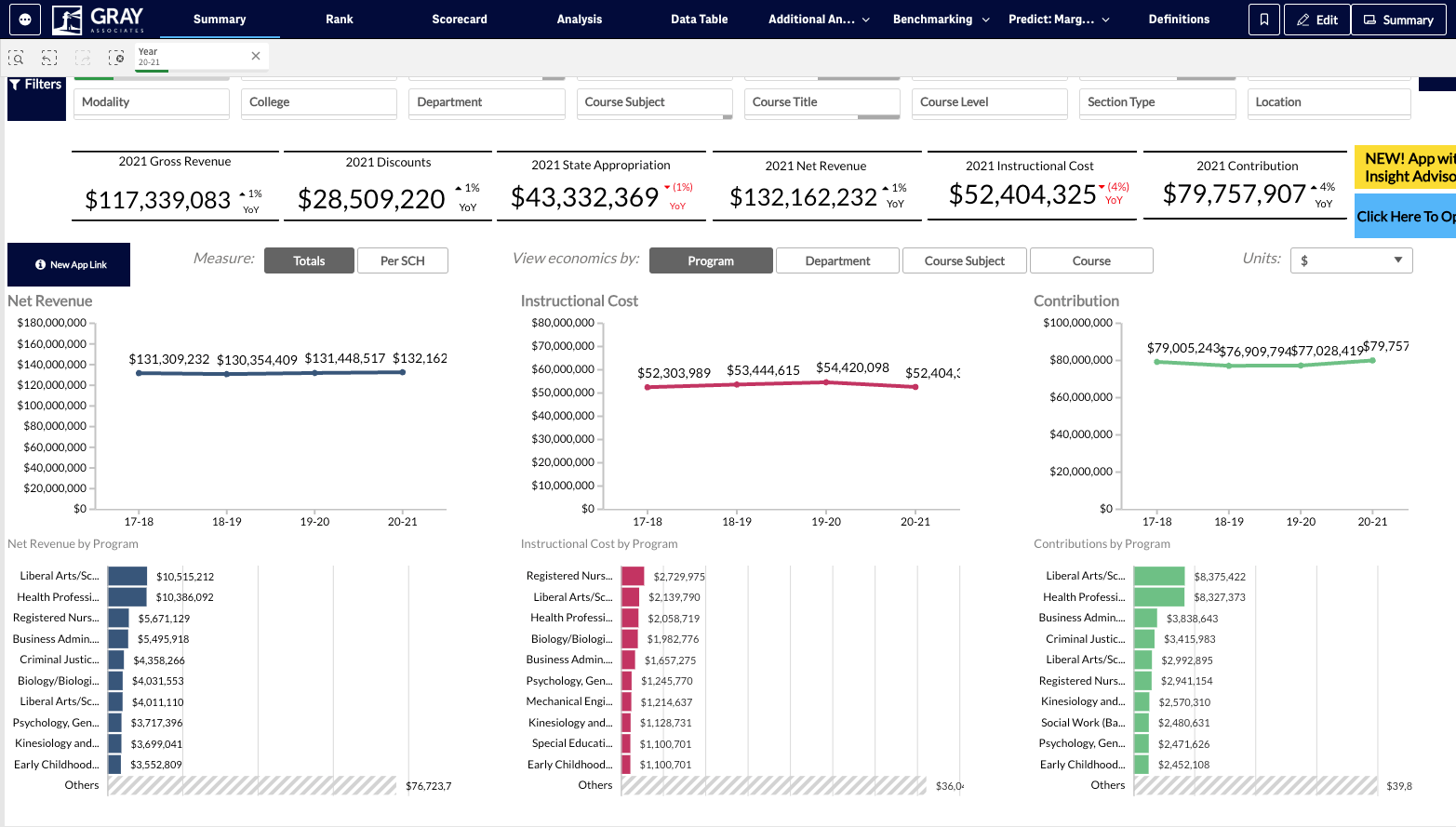The width and height of the screenshot is (1456, 827).
Task: Open the Section Type filter
Action: coord(1157,102)
